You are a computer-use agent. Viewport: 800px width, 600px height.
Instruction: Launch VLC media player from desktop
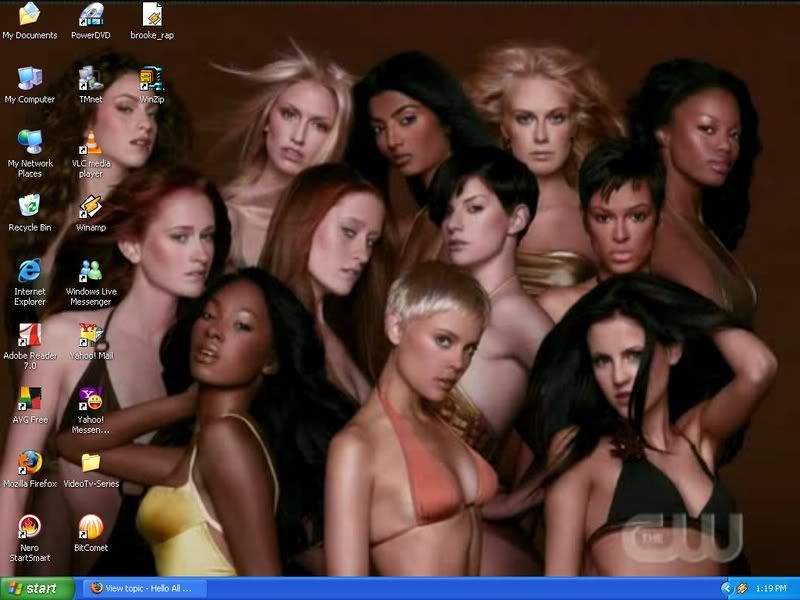pyautogui.click(x=91, y=142)
